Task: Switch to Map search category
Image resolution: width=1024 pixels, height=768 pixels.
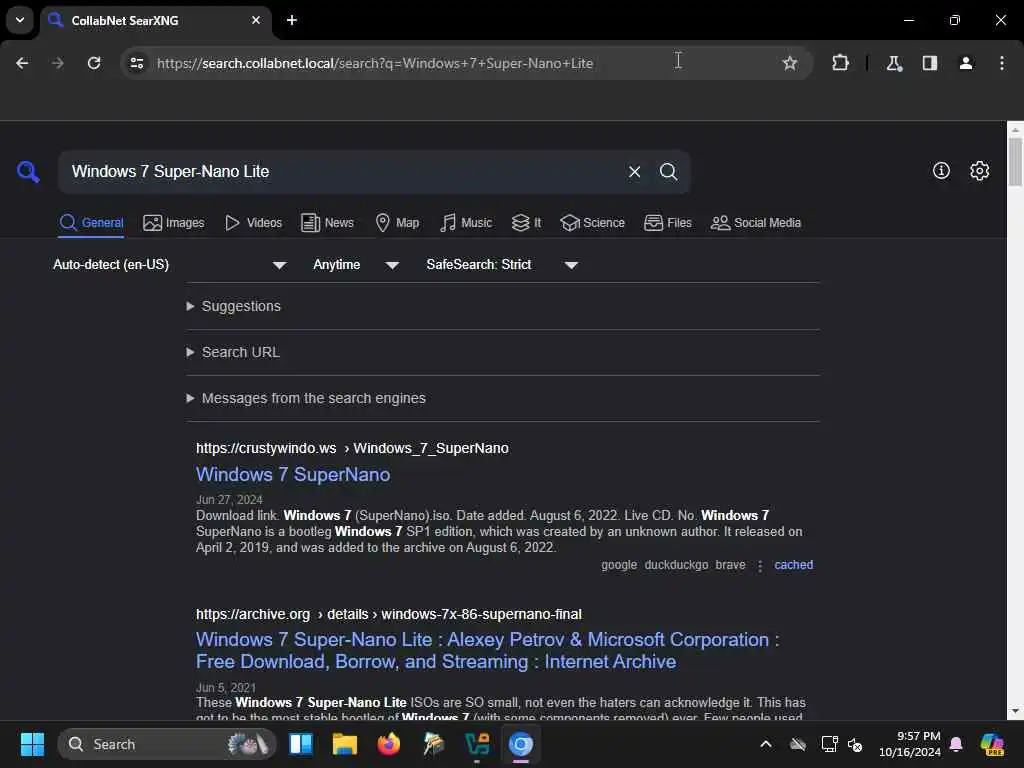Action: click(x=397, y=223)
